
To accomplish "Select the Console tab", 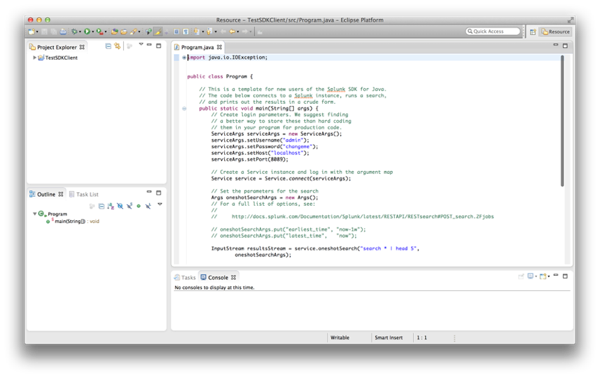I will (x=218, y=277).
